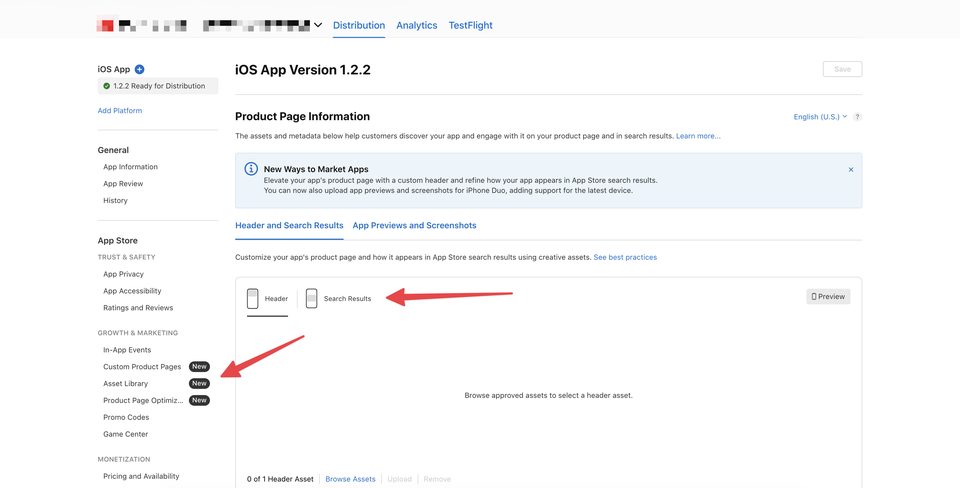Select the Search Results asset tab label

[x=347, y=299]
